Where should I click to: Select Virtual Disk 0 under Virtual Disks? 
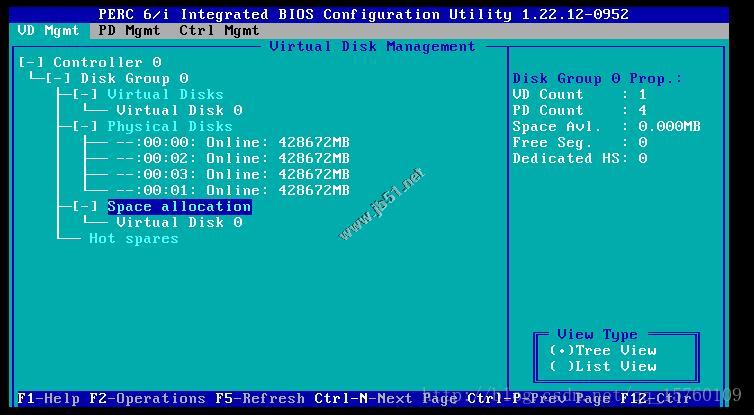click(x=179, y=110)
